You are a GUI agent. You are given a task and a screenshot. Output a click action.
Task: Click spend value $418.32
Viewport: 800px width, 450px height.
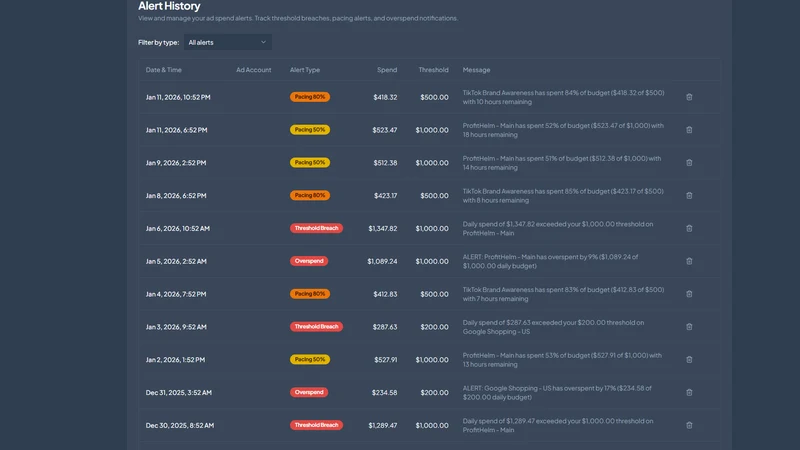click(x=385, y=97)
